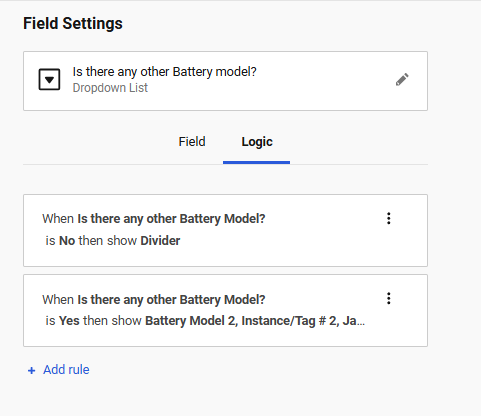Screen dimensions: 481x416
Task: Click the bold 'Yes' value in second rule
Action: [x=69, y=321]
